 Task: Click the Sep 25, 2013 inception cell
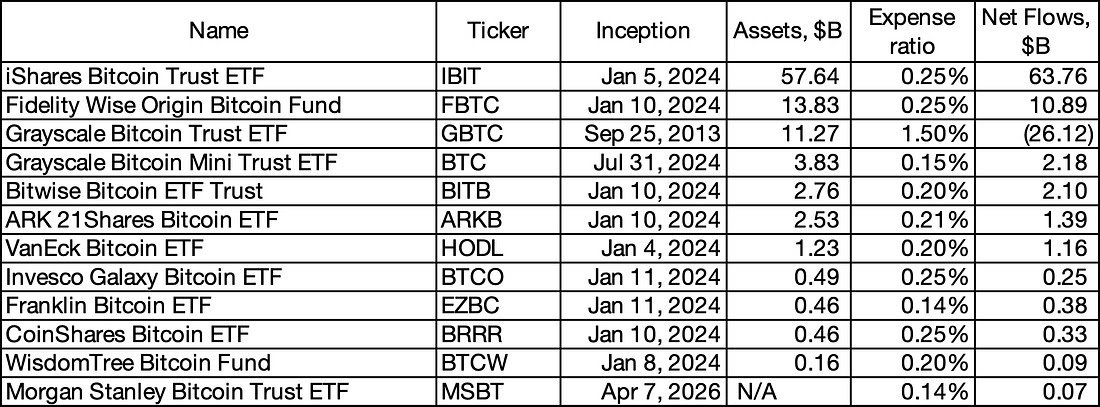click(645, 133)
